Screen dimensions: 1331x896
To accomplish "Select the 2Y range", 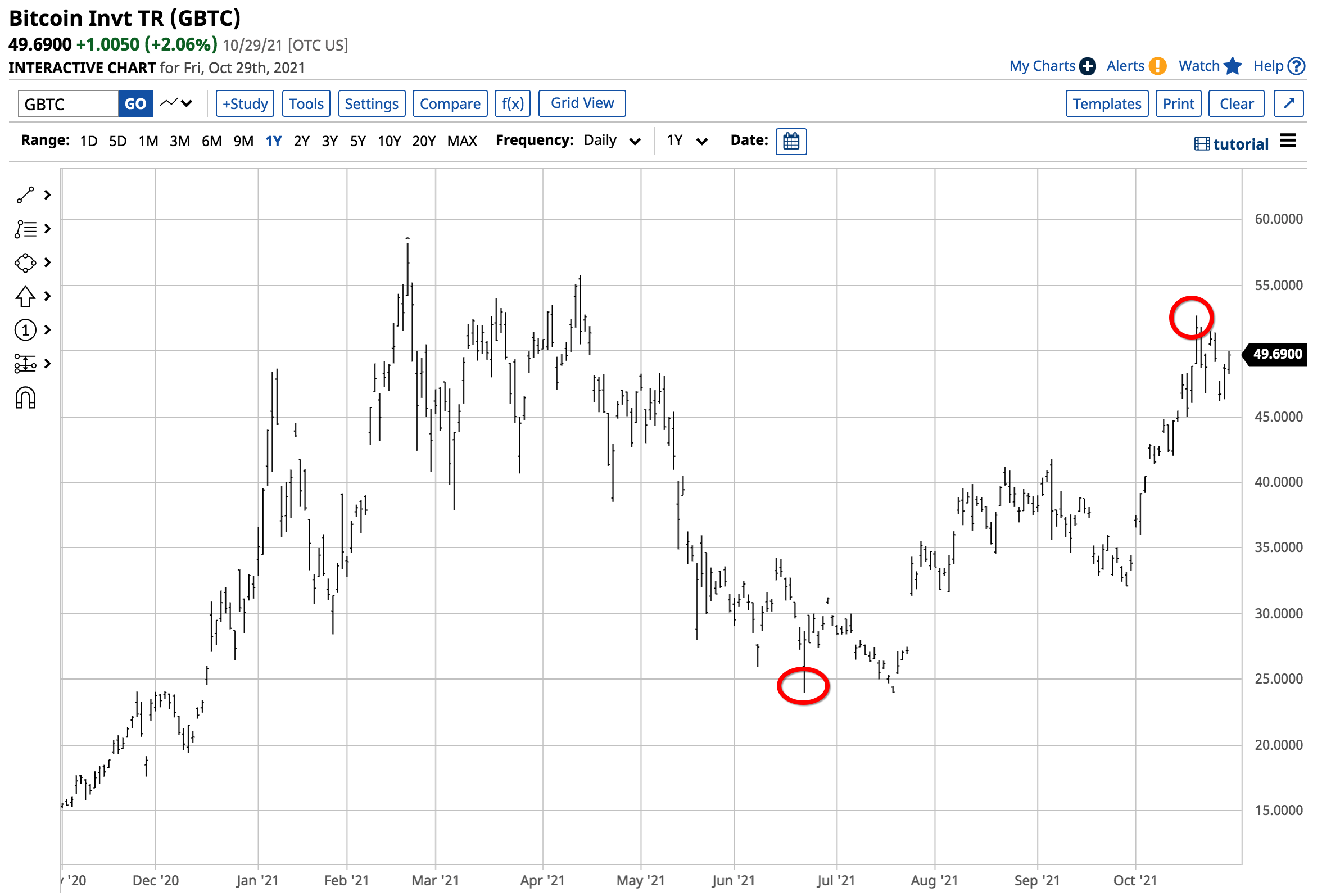I will click(302, 141).
